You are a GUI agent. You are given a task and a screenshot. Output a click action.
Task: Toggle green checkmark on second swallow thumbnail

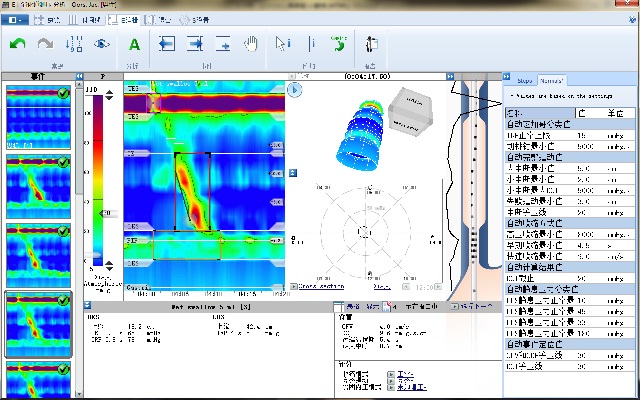tap(64, 162)
